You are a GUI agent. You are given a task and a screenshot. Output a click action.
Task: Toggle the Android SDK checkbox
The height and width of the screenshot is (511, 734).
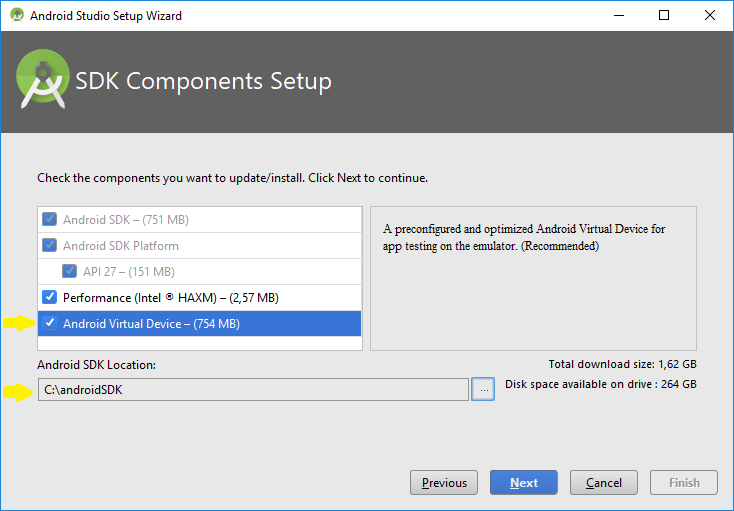[x=50, y=219]
